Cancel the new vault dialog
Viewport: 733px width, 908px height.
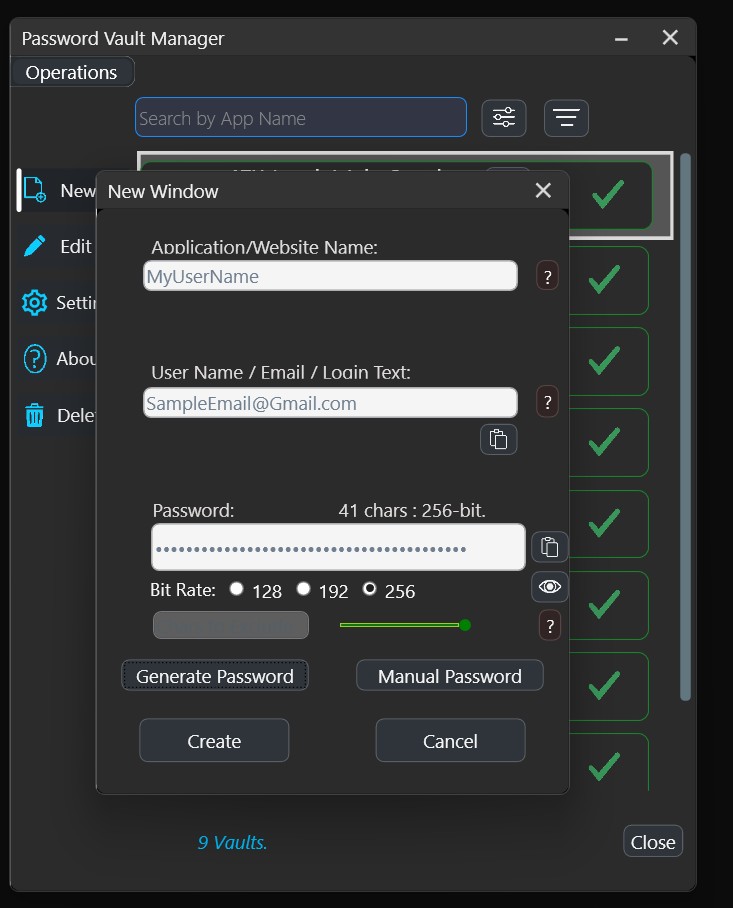pos(450,741)
